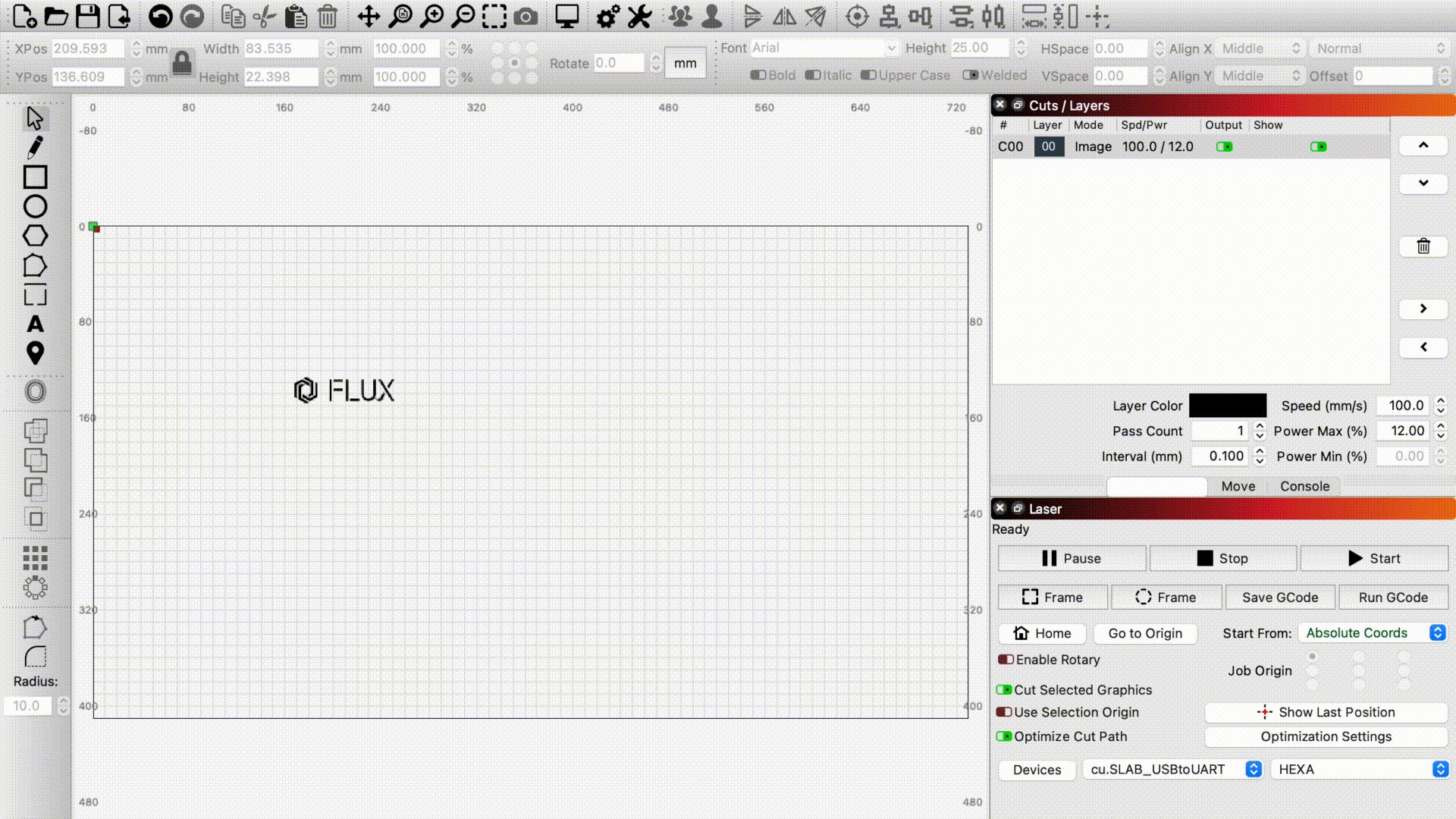This screenshot has width=1456, height=819.
Task: Open the grid array tool
Action: (35, 558)
